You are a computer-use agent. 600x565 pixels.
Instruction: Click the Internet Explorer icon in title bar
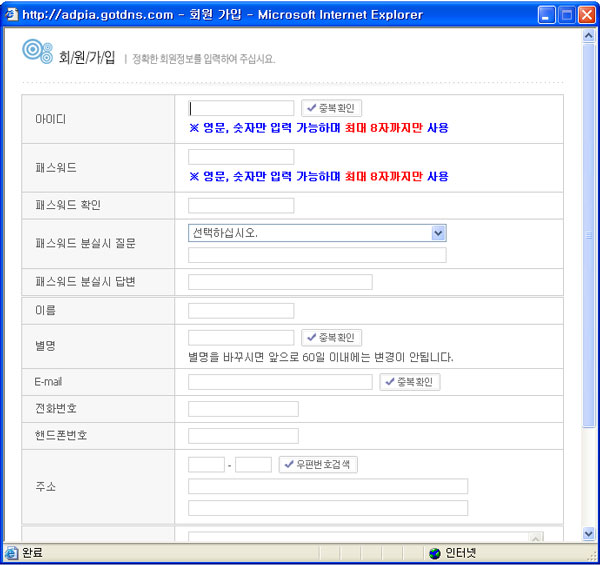tap(11, 15)
